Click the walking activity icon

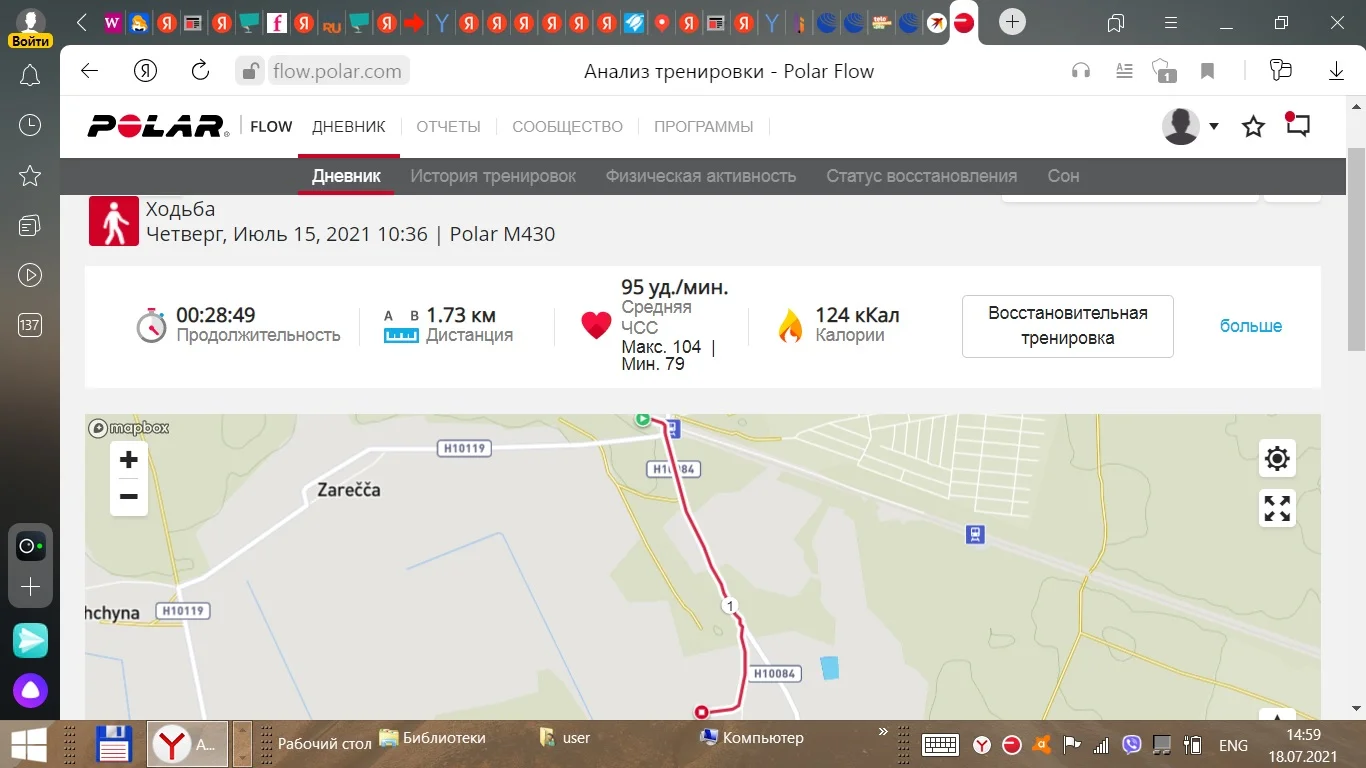click(114, 221)
